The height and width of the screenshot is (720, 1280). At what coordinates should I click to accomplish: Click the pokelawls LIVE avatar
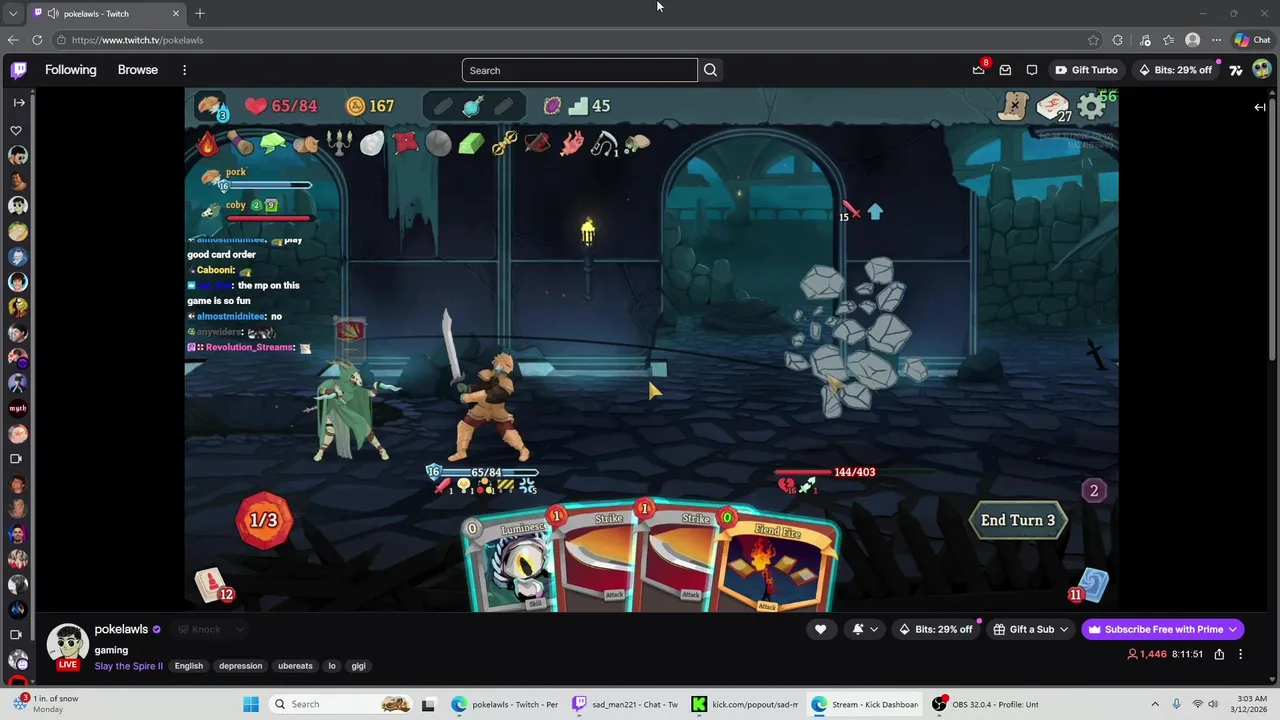(68, 646)
